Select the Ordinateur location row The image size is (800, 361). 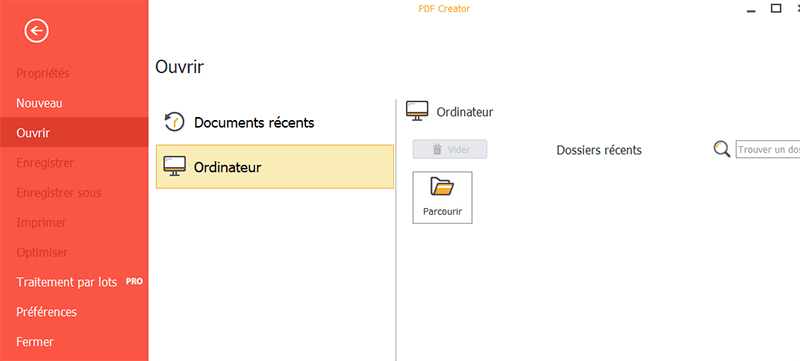[x=274, y=167]
